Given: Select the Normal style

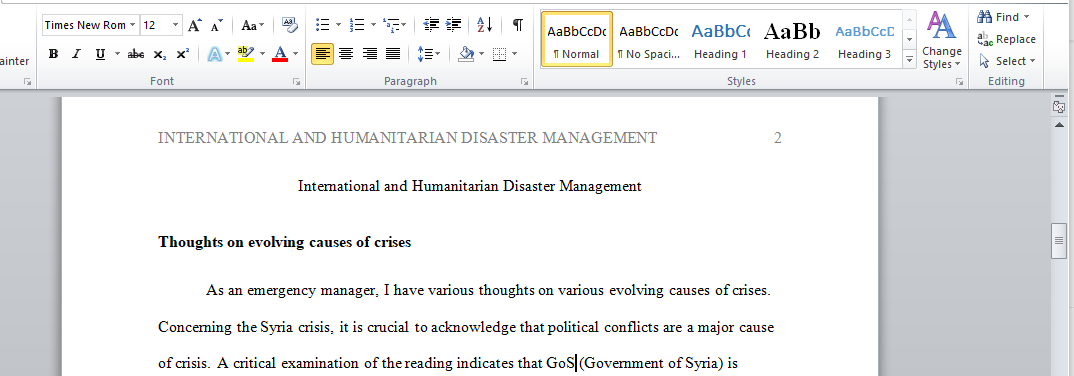Looking at the screenshot, I should [x=577, y=39].
